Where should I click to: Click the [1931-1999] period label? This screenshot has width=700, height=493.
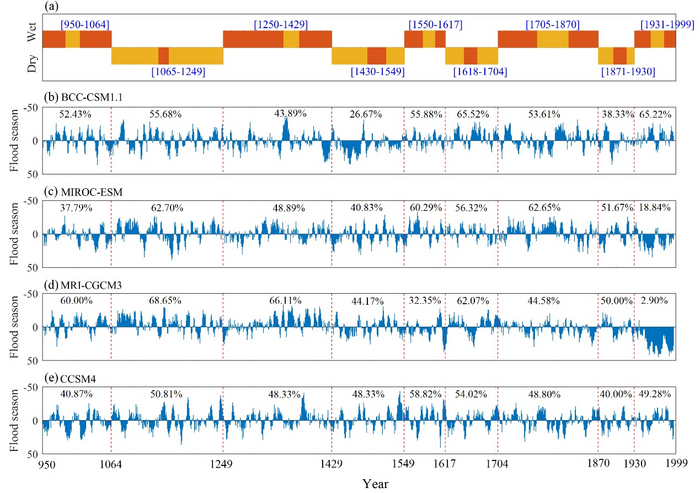[667, 24]
